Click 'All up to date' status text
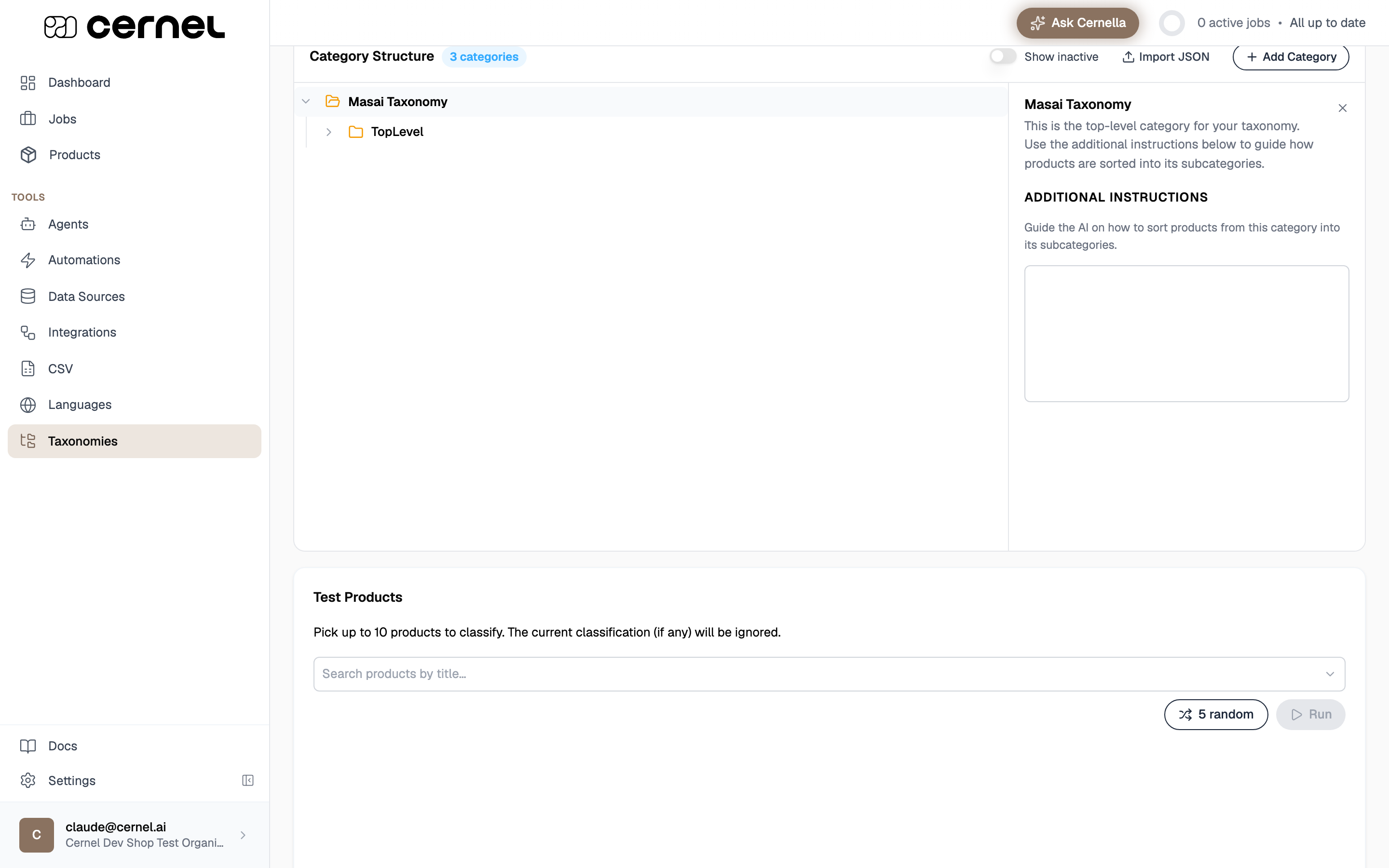The height and width of the screenshot is (868, 1389). pyautogui.click(x=1327, y=23)
